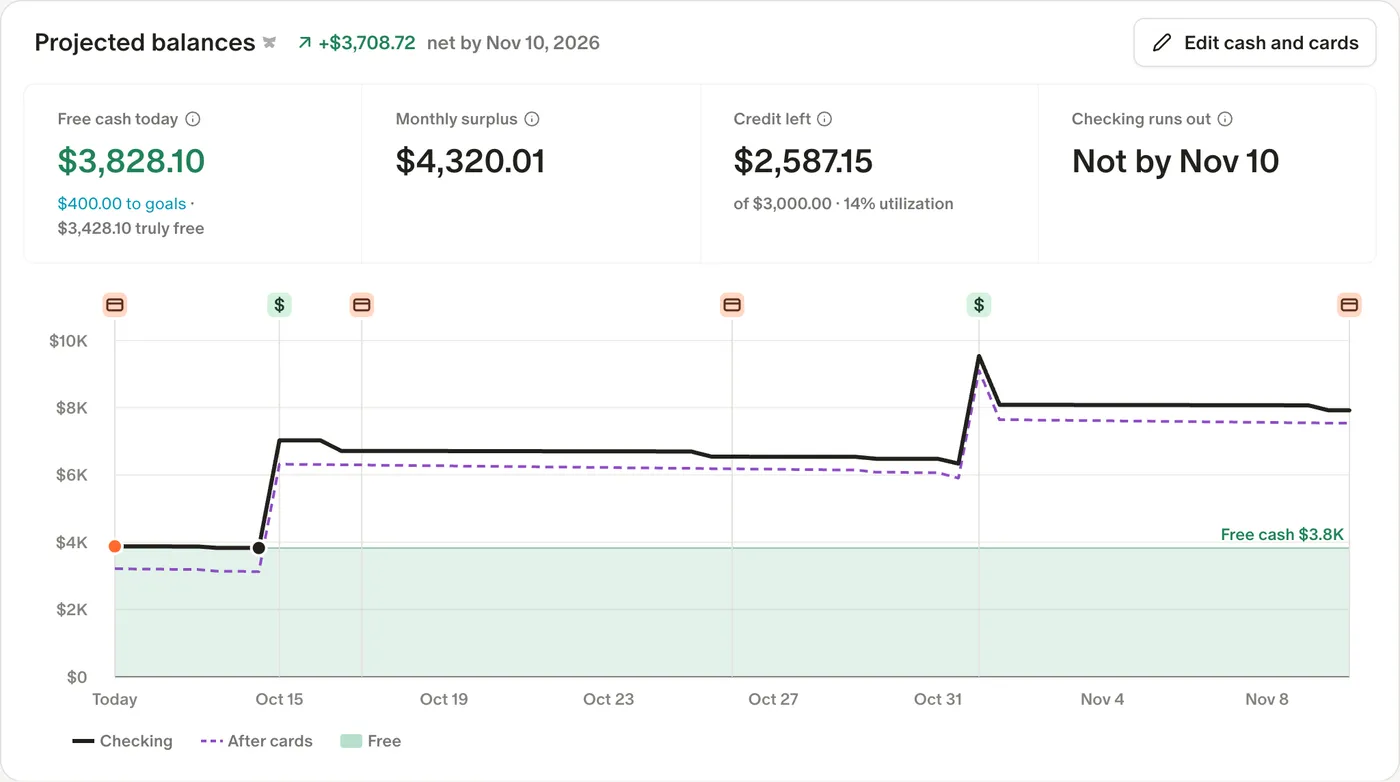Click the Free cash $3.8K chart label
Screen dimensions: 1400x782
pos(1282,535)
